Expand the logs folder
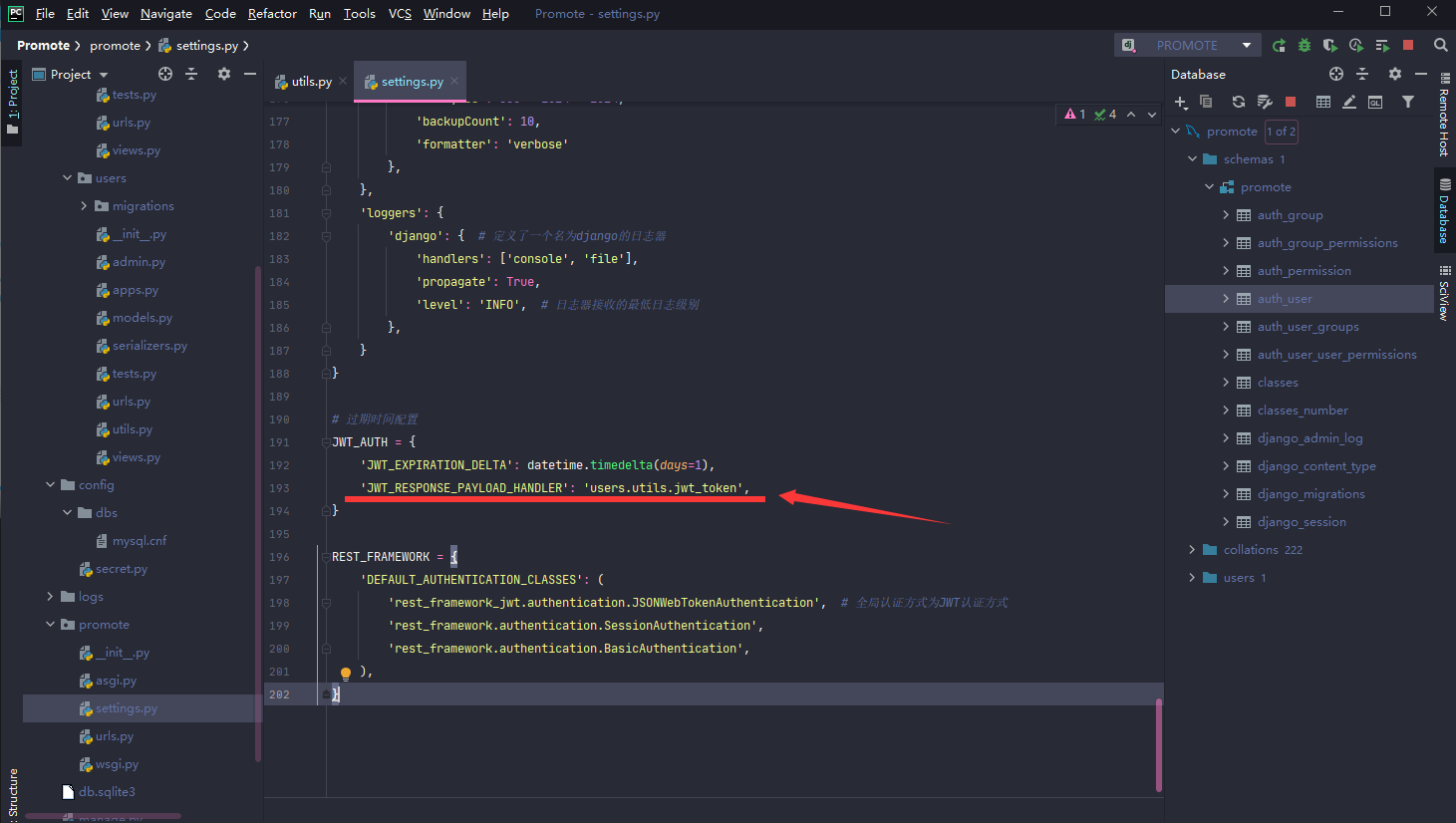The image size is (1456, 823). [x=50, y=597]
